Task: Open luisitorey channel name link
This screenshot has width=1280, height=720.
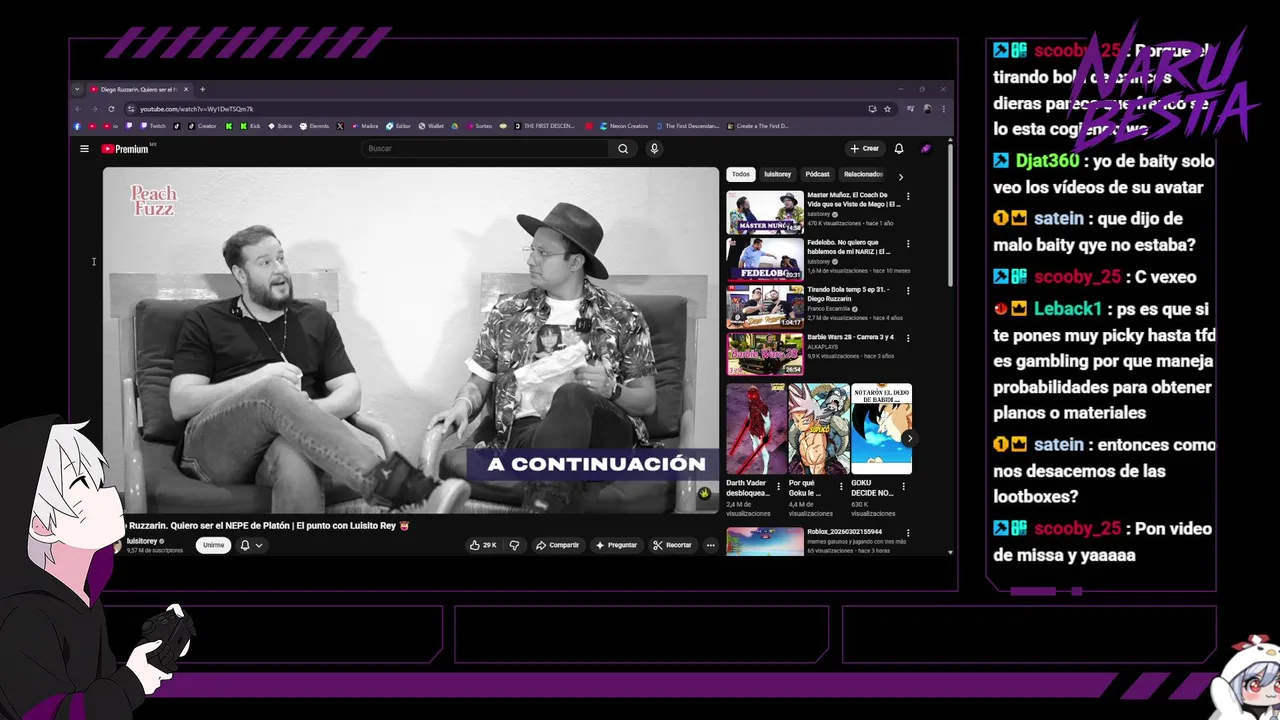Action: 142,541
